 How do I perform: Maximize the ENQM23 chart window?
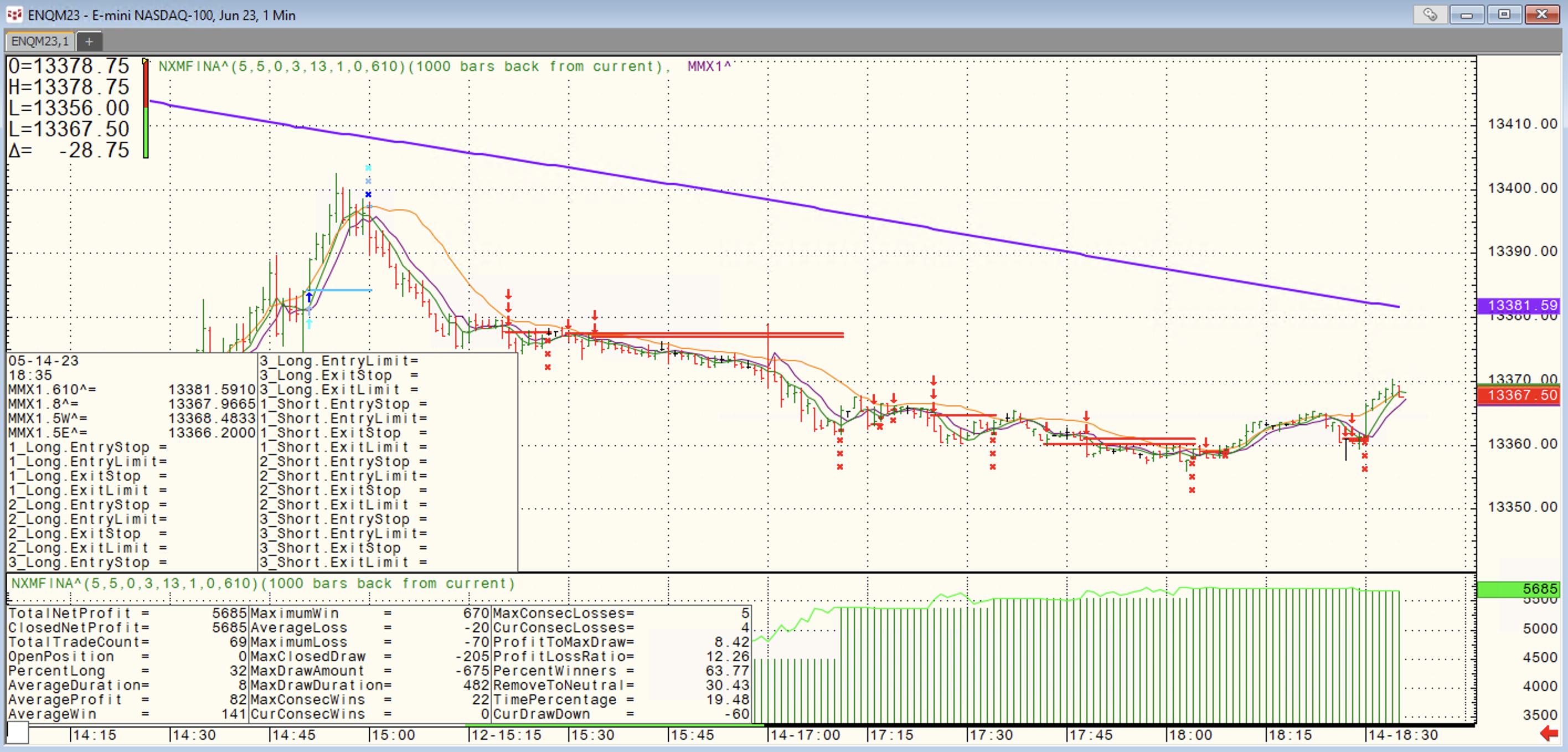pos(1504,14)
